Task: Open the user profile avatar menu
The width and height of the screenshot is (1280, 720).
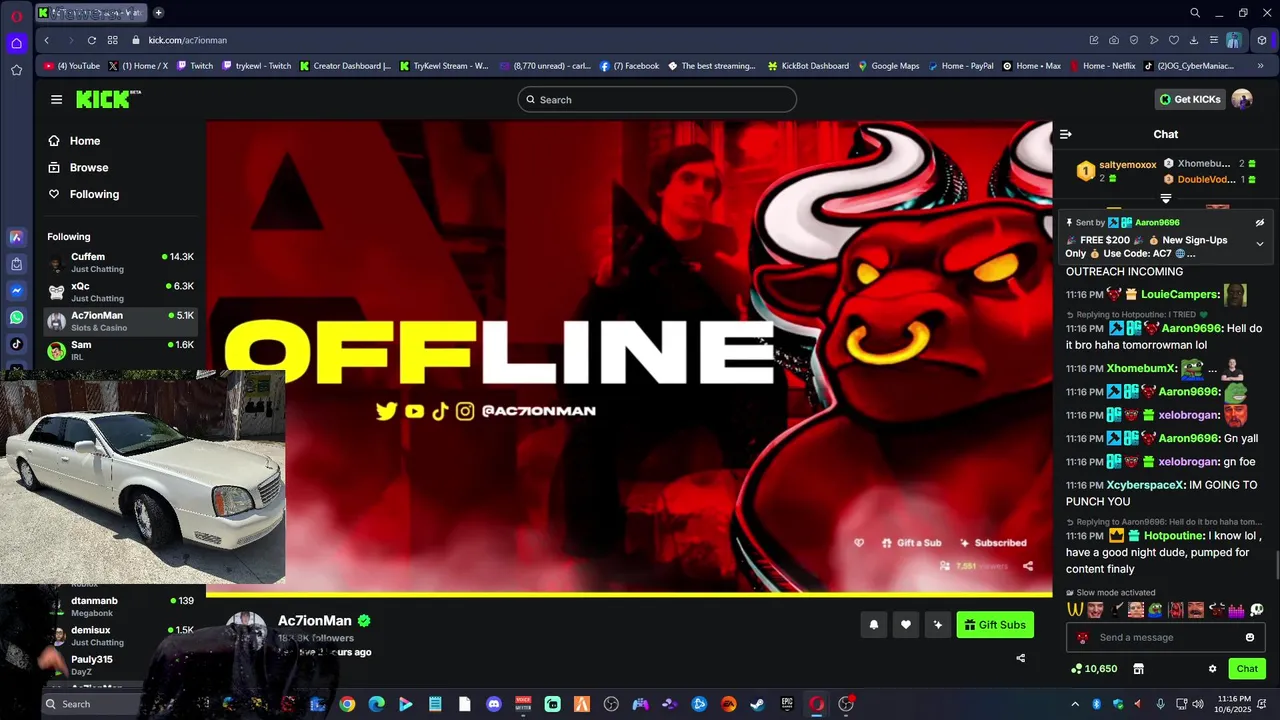Action: (1242, 99)
